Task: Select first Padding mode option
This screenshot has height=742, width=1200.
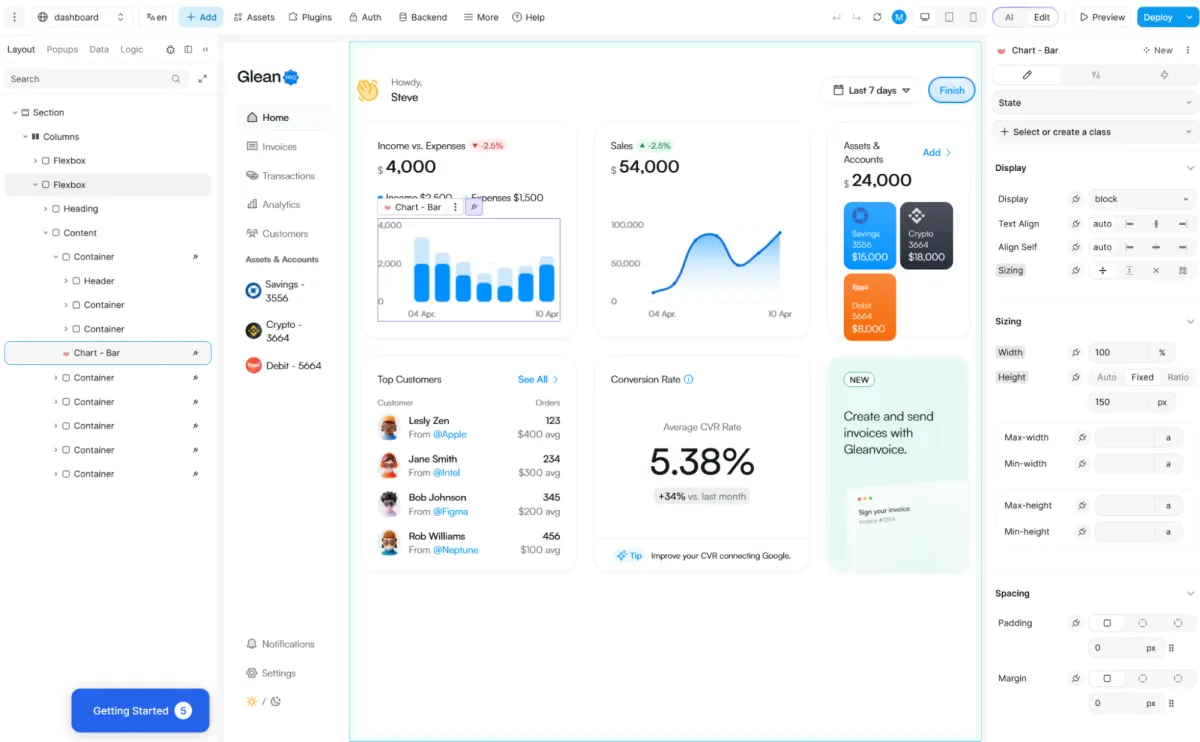Action: (1107, 623)
